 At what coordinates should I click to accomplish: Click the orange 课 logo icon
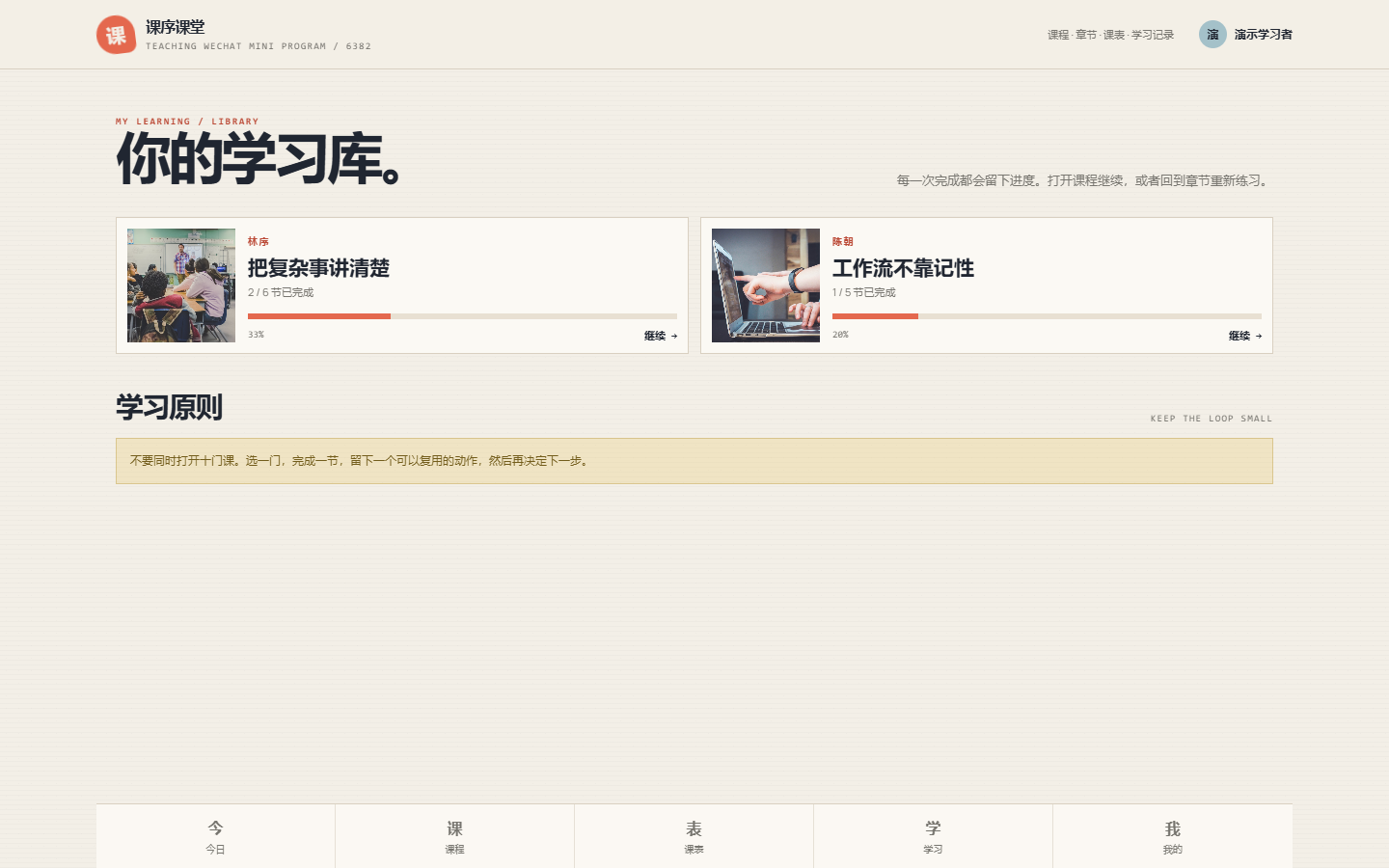[x=116, y=35]
